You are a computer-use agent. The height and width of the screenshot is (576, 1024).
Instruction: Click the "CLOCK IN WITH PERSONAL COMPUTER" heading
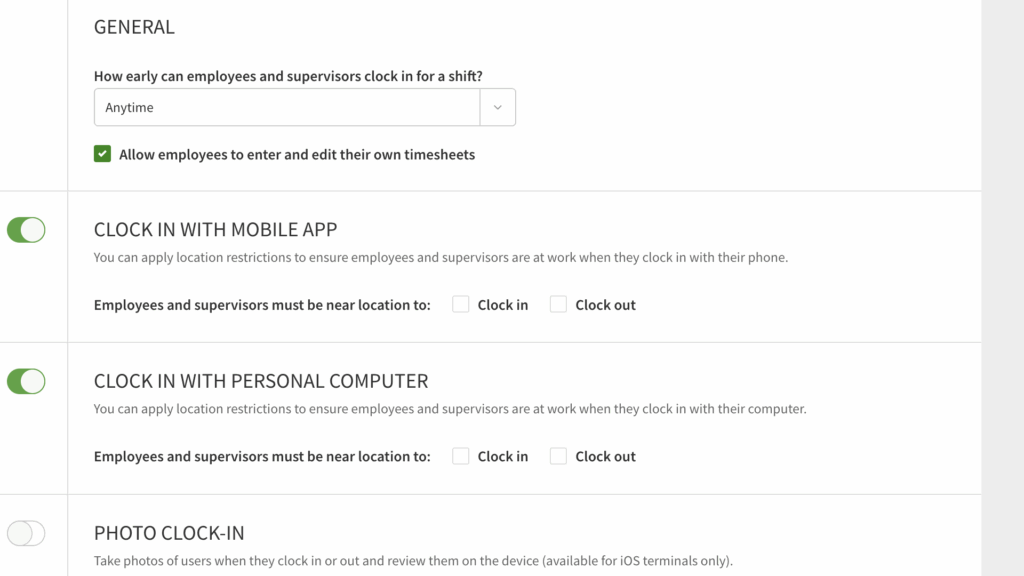pos(261,381)
